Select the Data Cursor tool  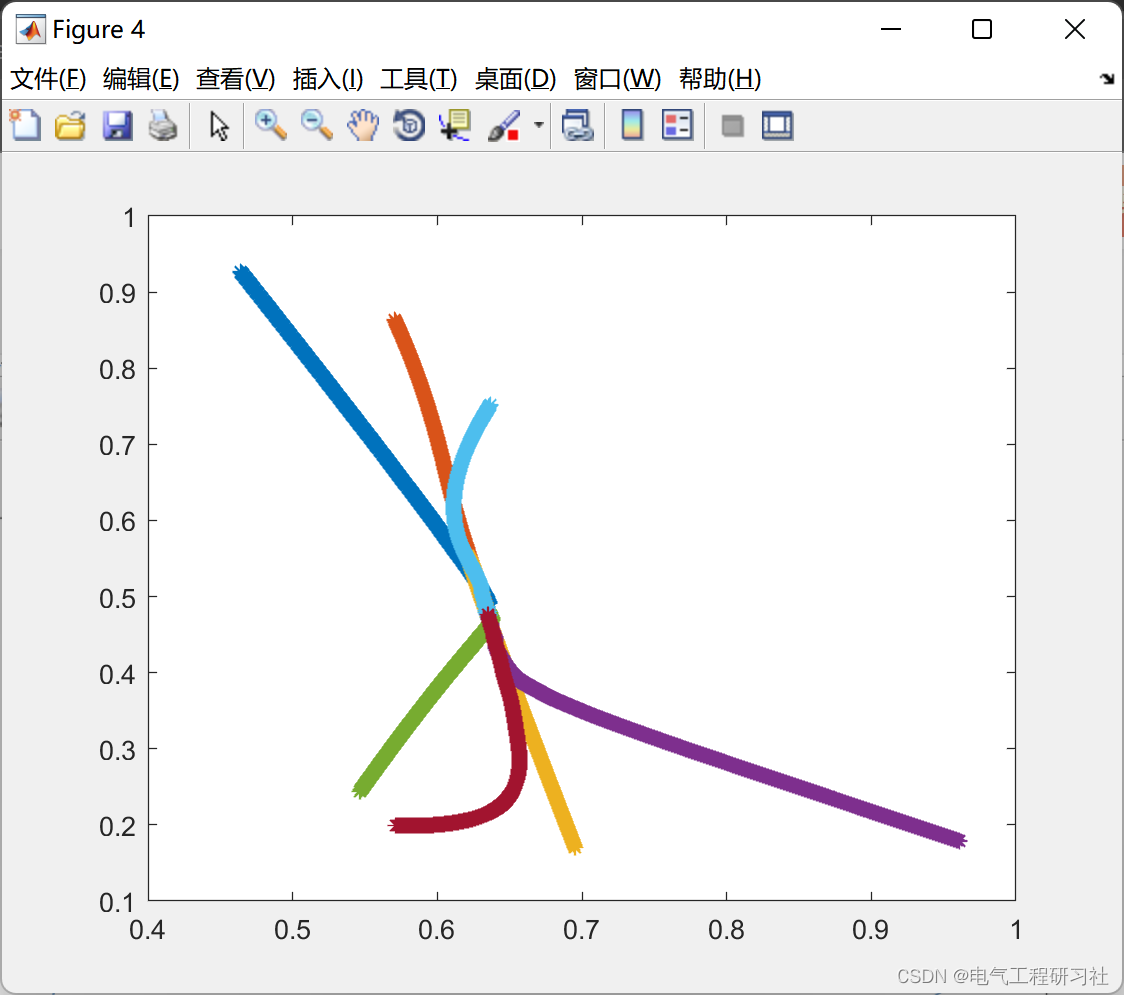tap(454, 125)
